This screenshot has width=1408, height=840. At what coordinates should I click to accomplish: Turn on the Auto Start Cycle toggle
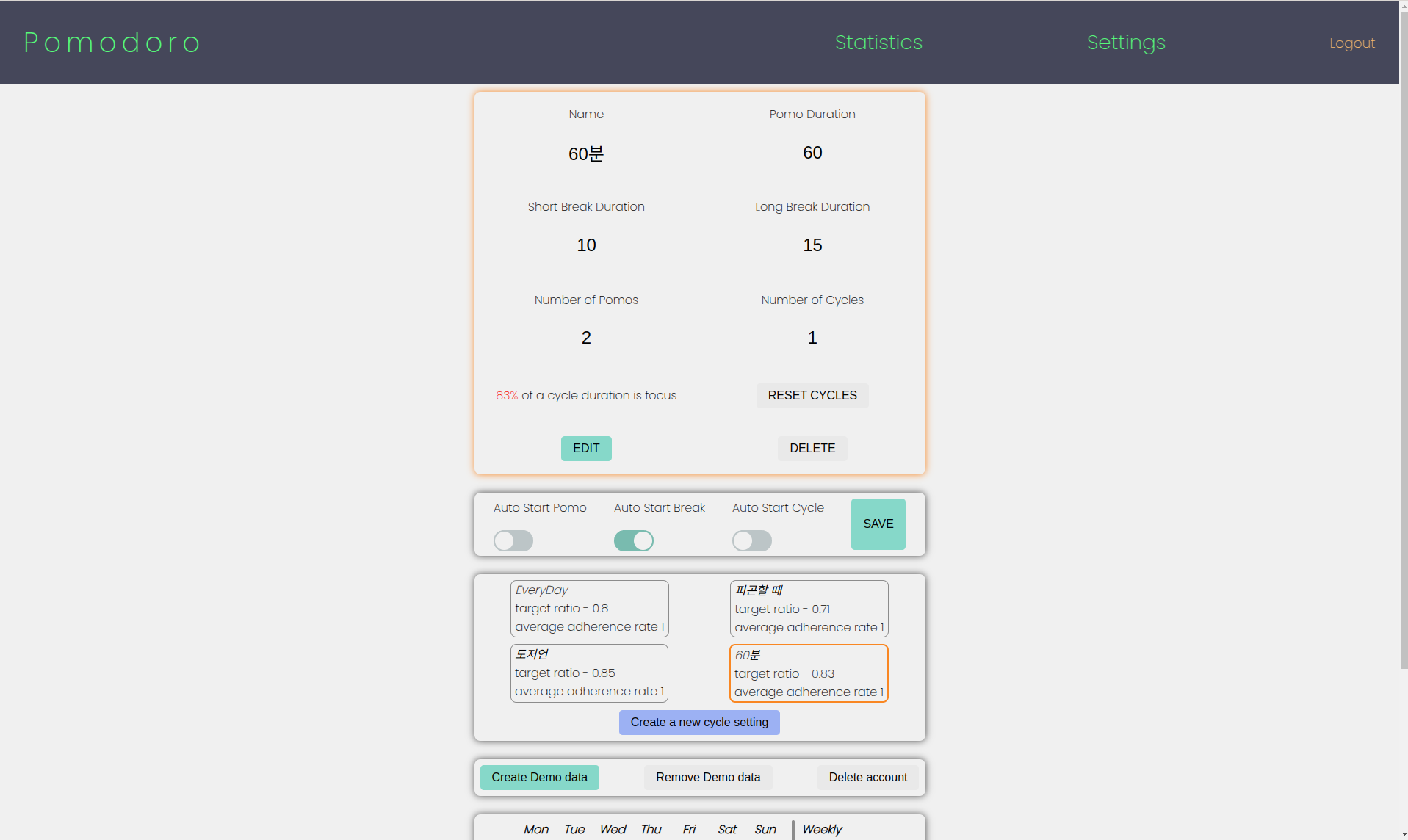[751, 540]
